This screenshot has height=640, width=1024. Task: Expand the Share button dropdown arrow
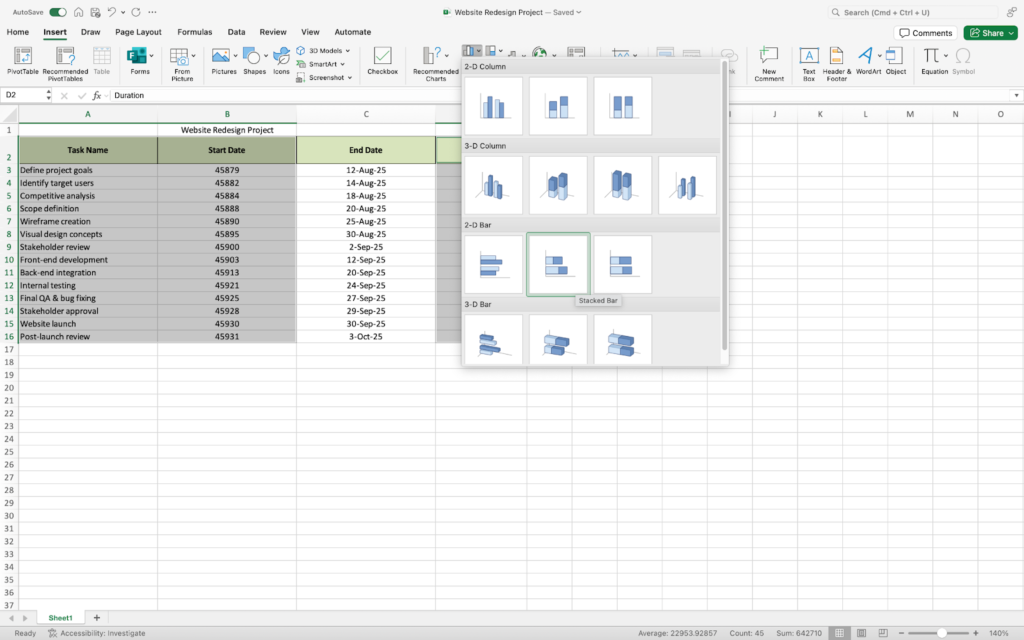[1010, 33]
